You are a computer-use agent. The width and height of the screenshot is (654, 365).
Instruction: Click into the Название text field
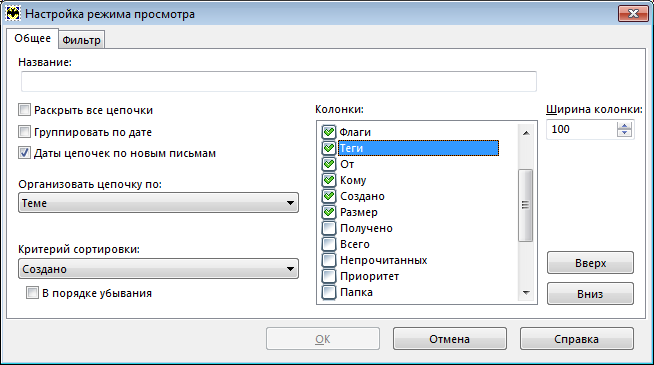tap(279, 81)
